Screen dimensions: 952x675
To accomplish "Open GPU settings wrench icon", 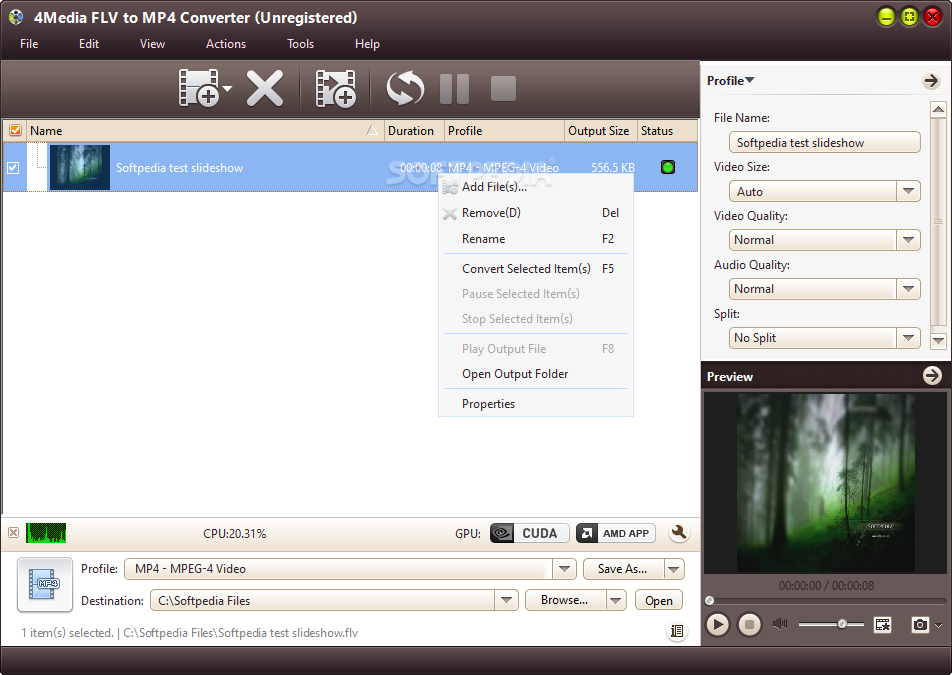I will pyautogui.click(x=679, y=532).
